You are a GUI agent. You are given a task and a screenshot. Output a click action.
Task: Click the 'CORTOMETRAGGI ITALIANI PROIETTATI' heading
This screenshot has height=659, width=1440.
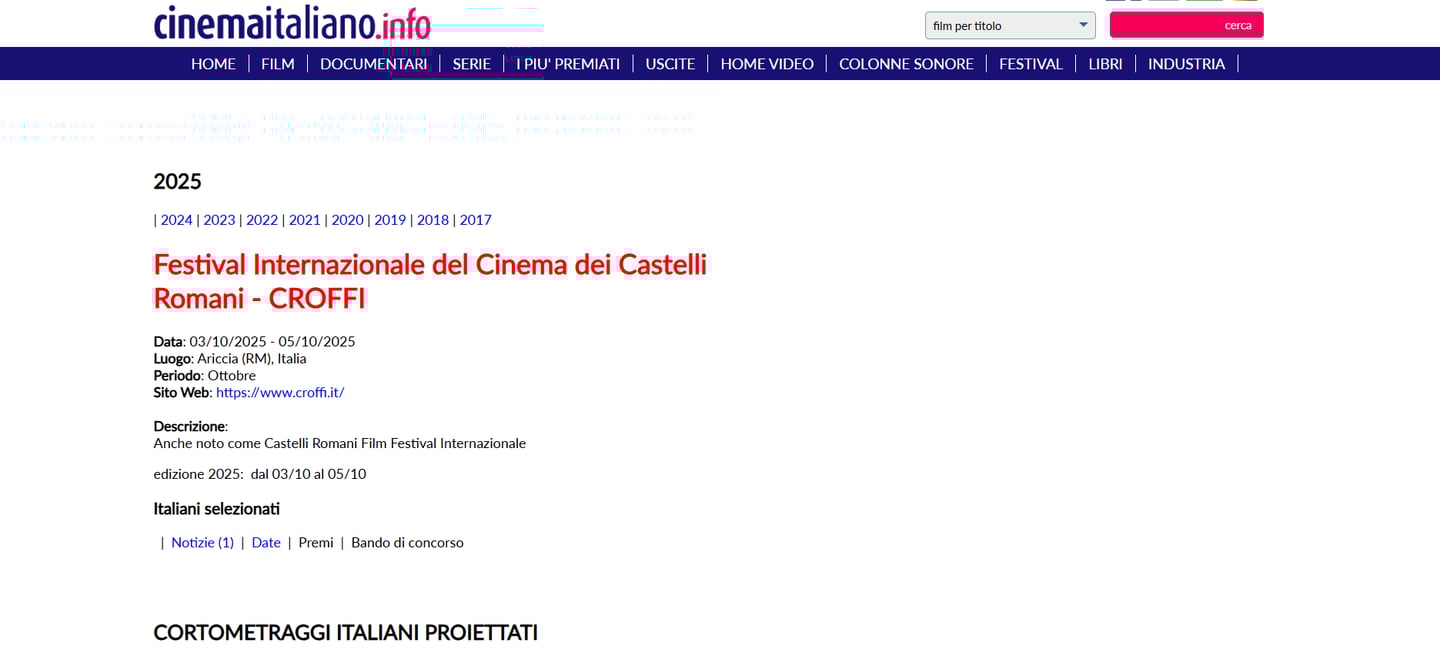[x=345, y=633]
